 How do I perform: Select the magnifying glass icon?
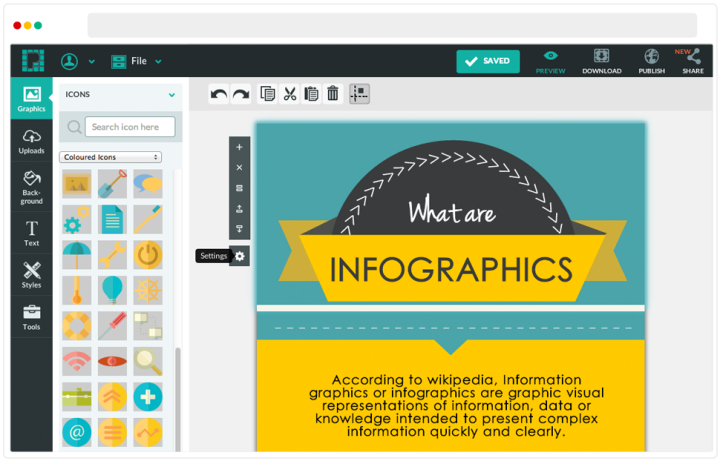click(148, 361)
